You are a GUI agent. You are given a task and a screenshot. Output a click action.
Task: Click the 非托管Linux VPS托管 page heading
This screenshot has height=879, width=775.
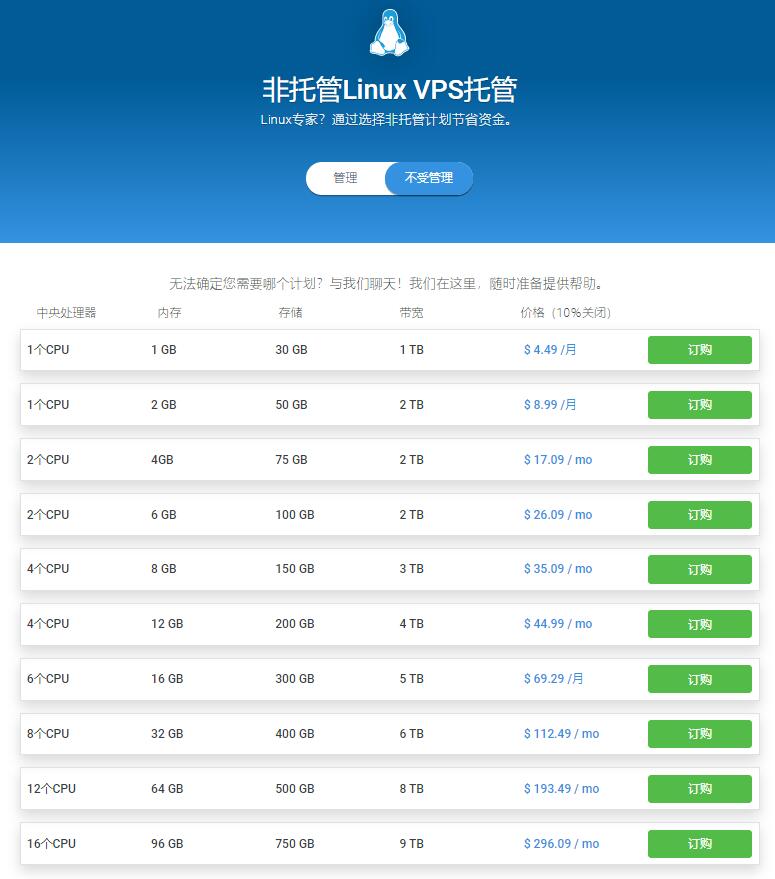pos(389,90)
